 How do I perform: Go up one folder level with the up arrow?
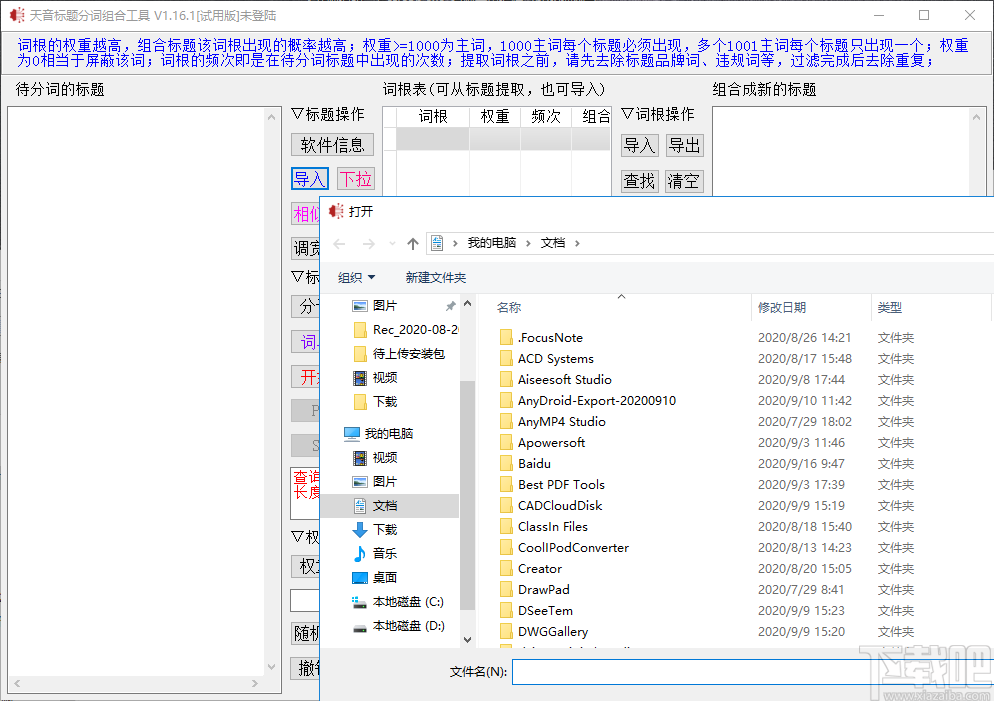[x=413, y=243]
